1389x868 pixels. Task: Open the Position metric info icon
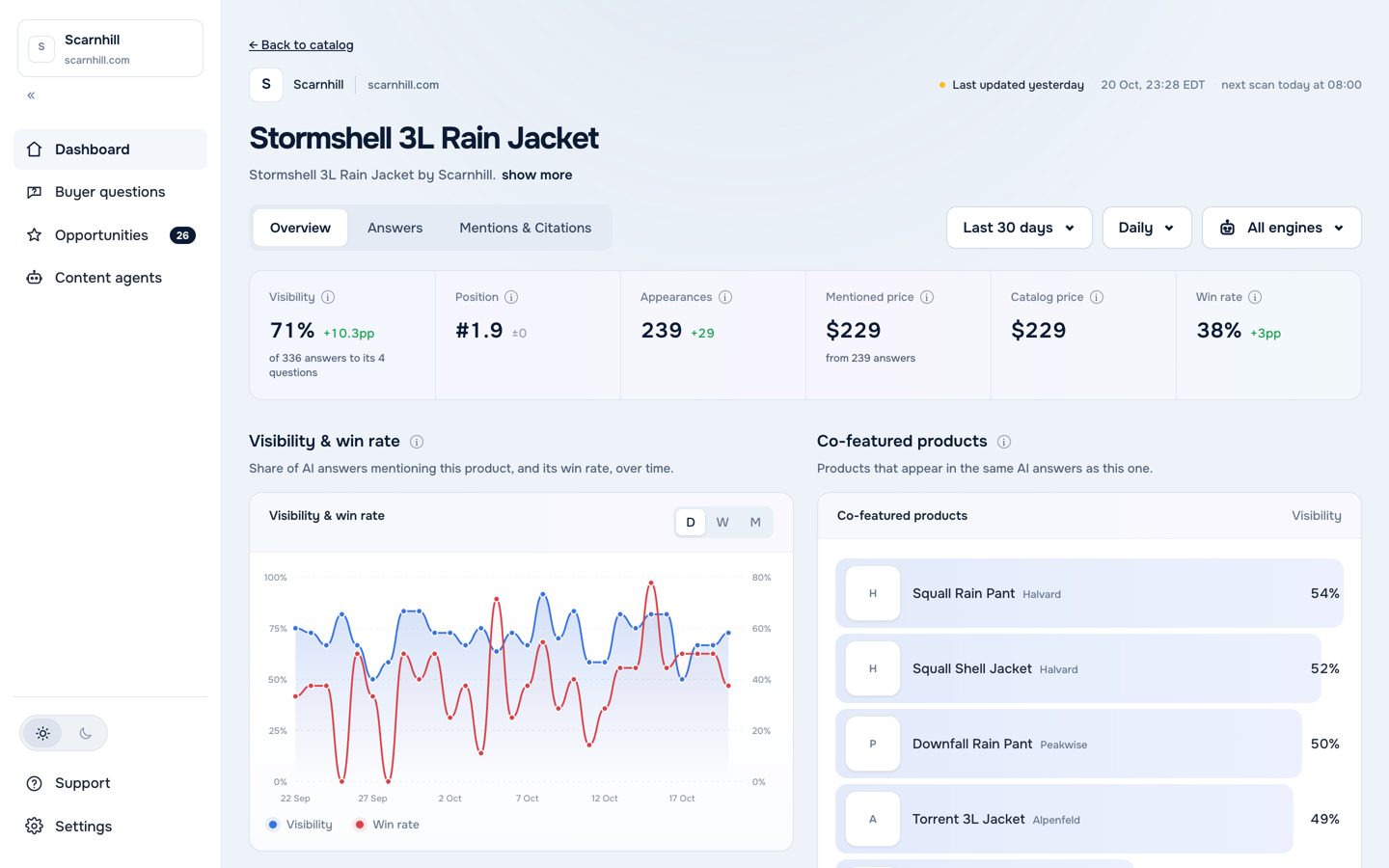click(x=511, y=297)
